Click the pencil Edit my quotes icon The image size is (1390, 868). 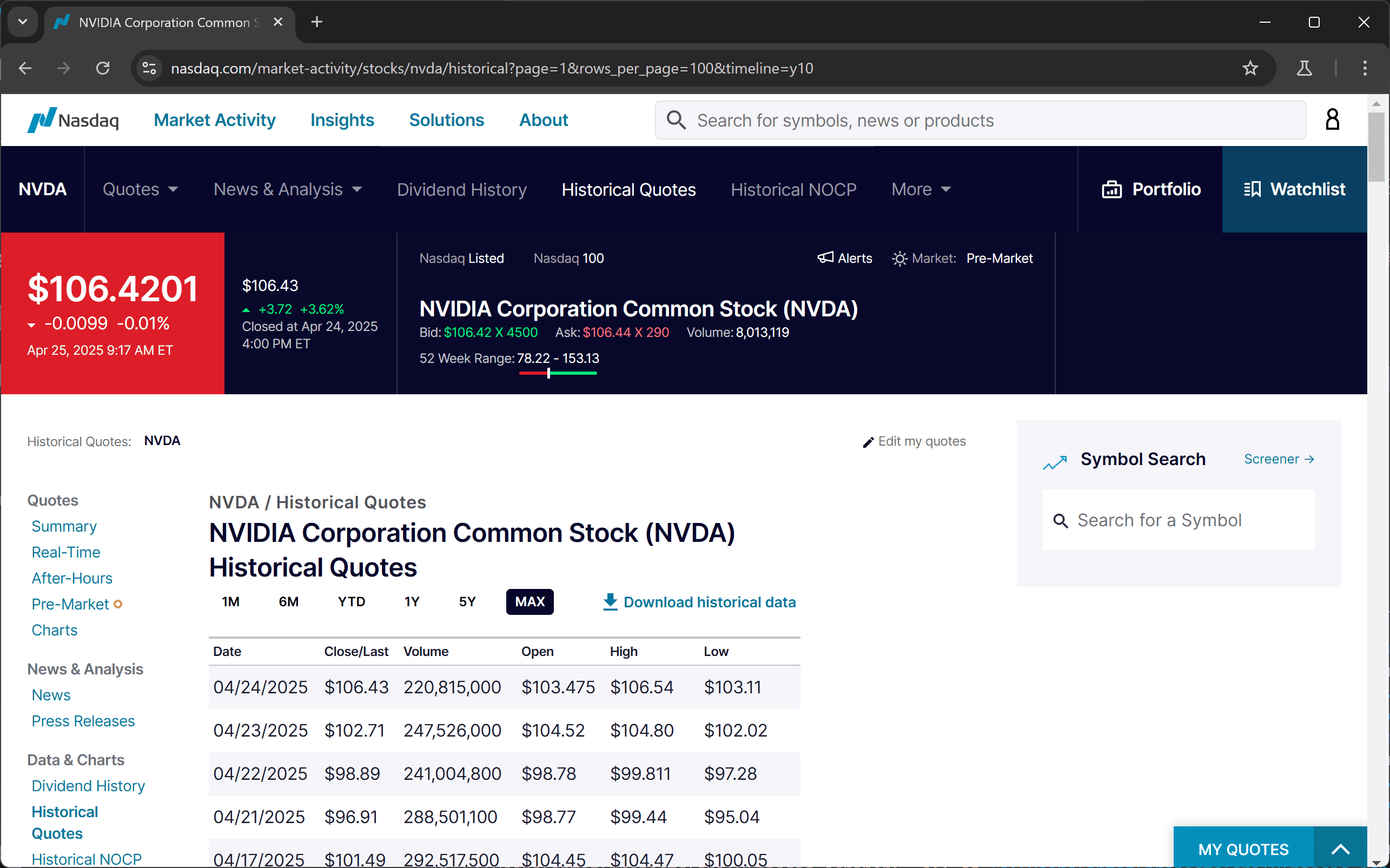868,441
